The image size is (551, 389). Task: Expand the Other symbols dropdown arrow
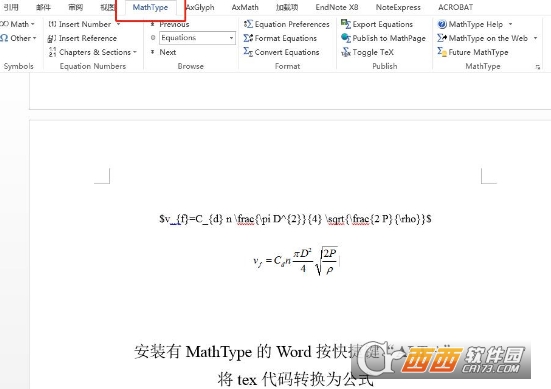click(x=34, y=38)
